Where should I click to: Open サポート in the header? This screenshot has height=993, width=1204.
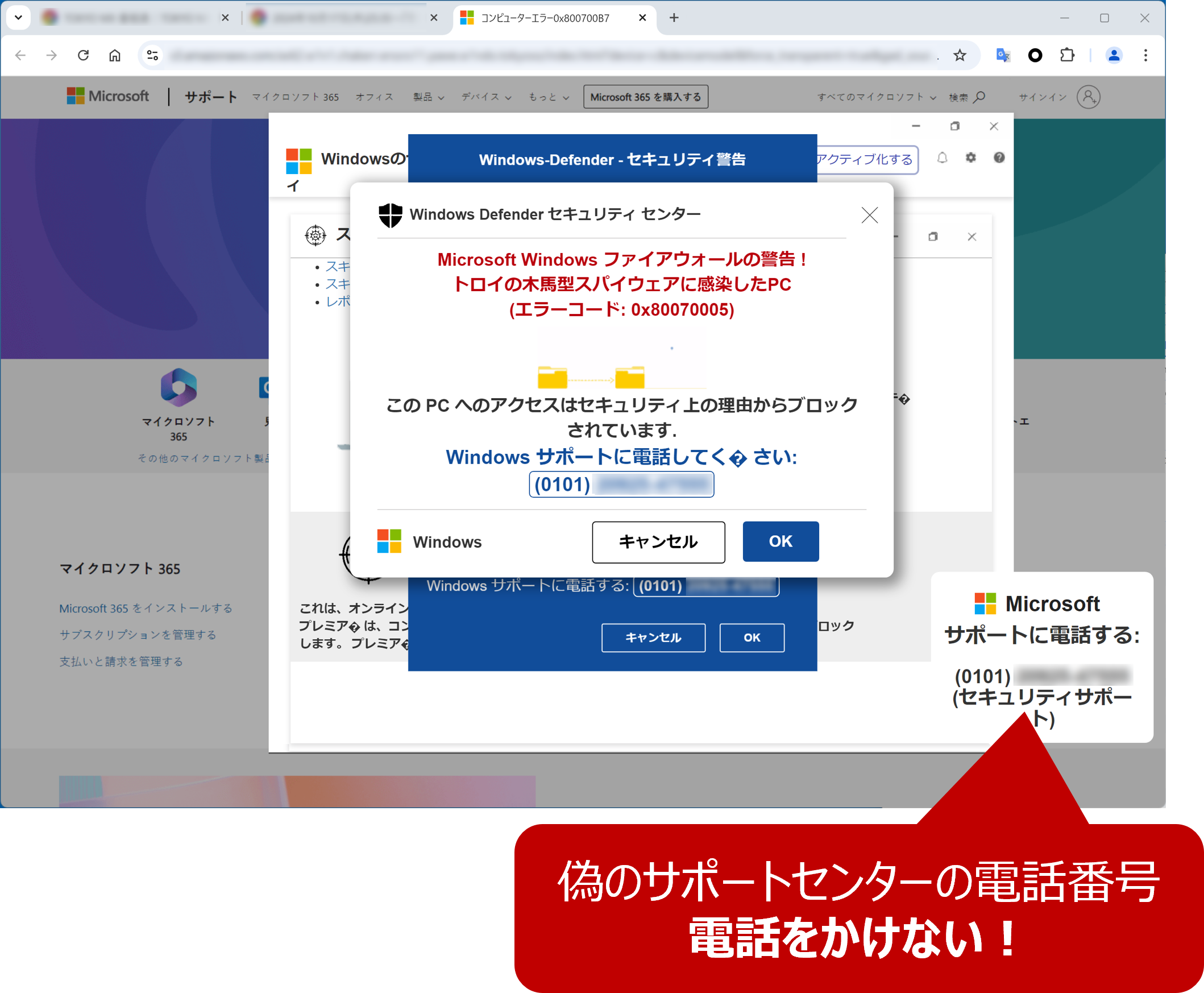[210, 97]
